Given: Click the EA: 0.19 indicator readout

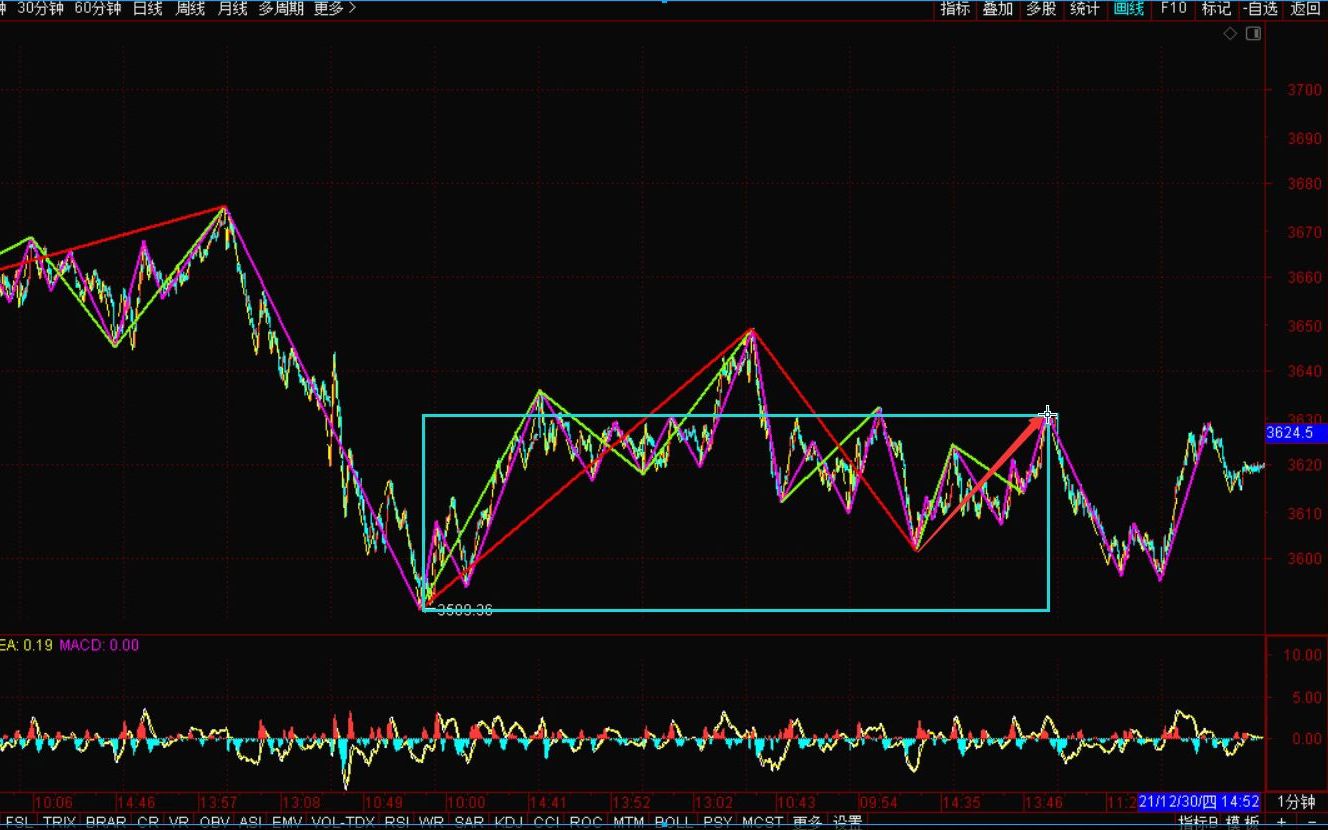Looking at the screenshot, I should pos(26,645).
